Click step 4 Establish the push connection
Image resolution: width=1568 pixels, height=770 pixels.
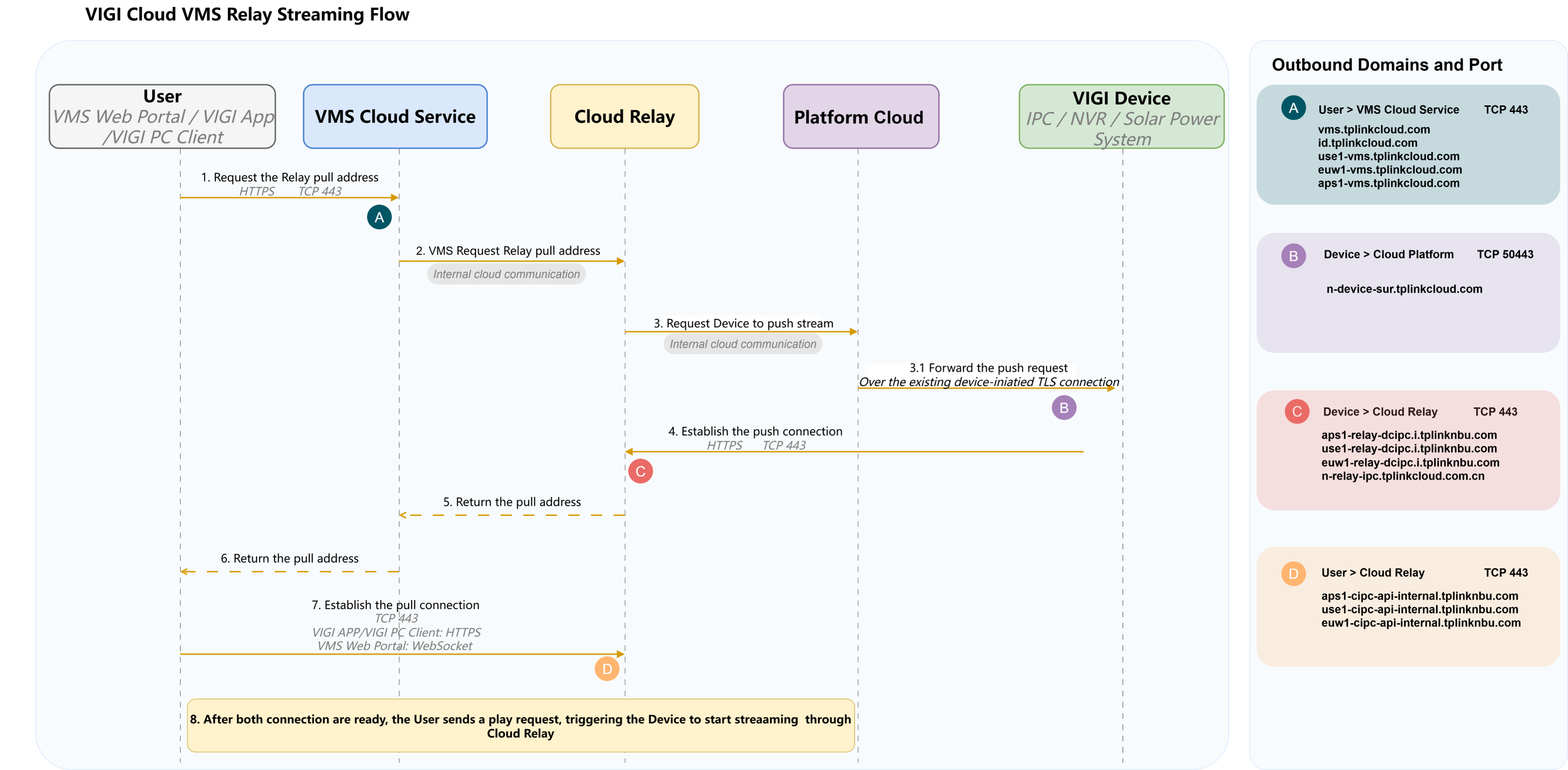[x=756, y=432]
